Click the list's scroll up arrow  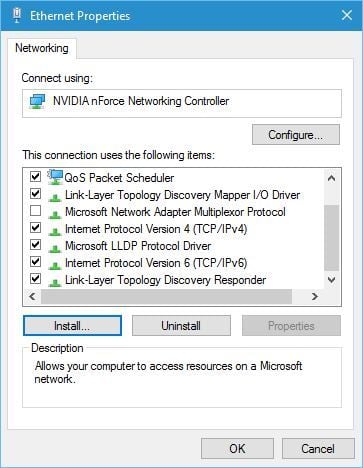point(331,178)
